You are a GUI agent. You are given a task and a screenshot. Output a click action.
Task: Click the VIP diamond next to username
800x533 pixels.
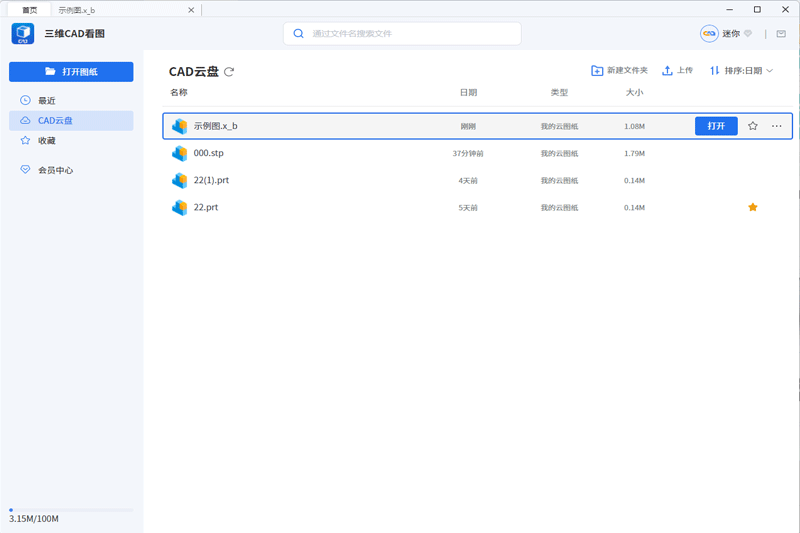(x=748, y=34)
